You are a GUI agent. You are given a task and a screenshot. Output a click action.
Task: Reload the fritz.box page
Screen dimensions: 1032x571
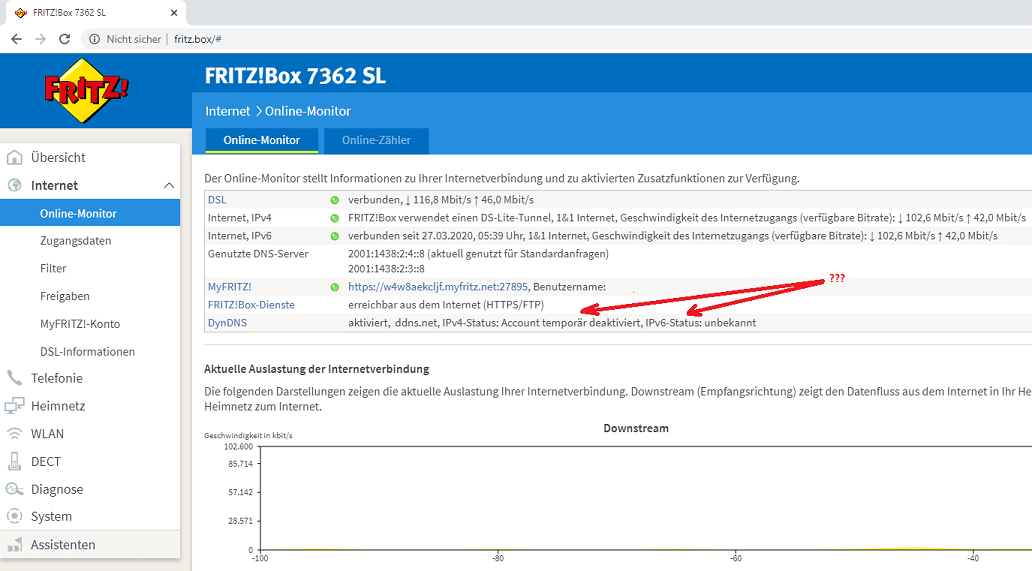coord(64,39)
